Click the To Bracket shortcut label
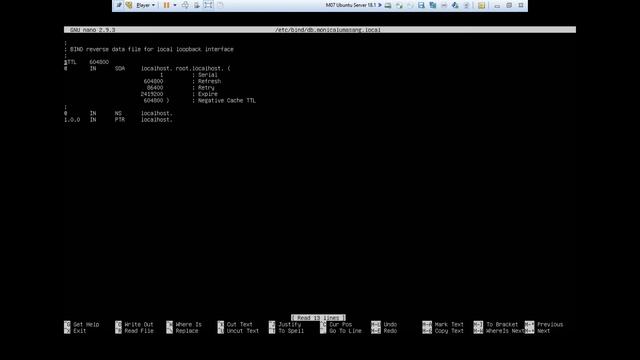640x360 pixels. click(x=502, y=324)
